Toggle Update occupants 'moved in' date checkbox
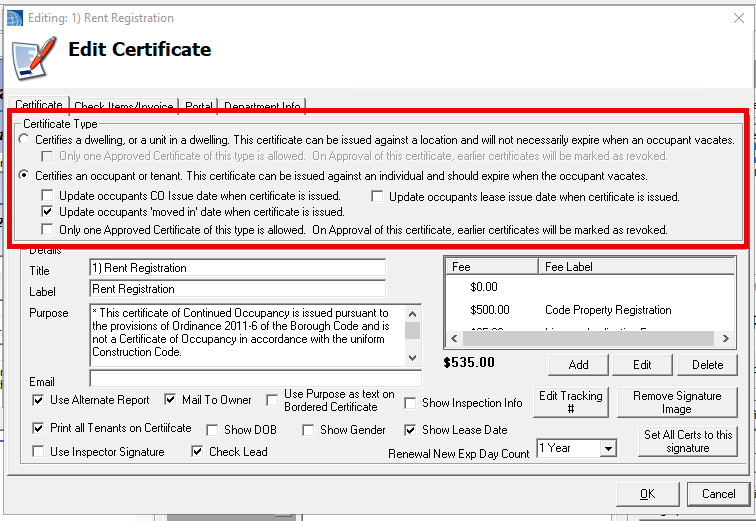The image size is (756, 521). tap(48, 213)
